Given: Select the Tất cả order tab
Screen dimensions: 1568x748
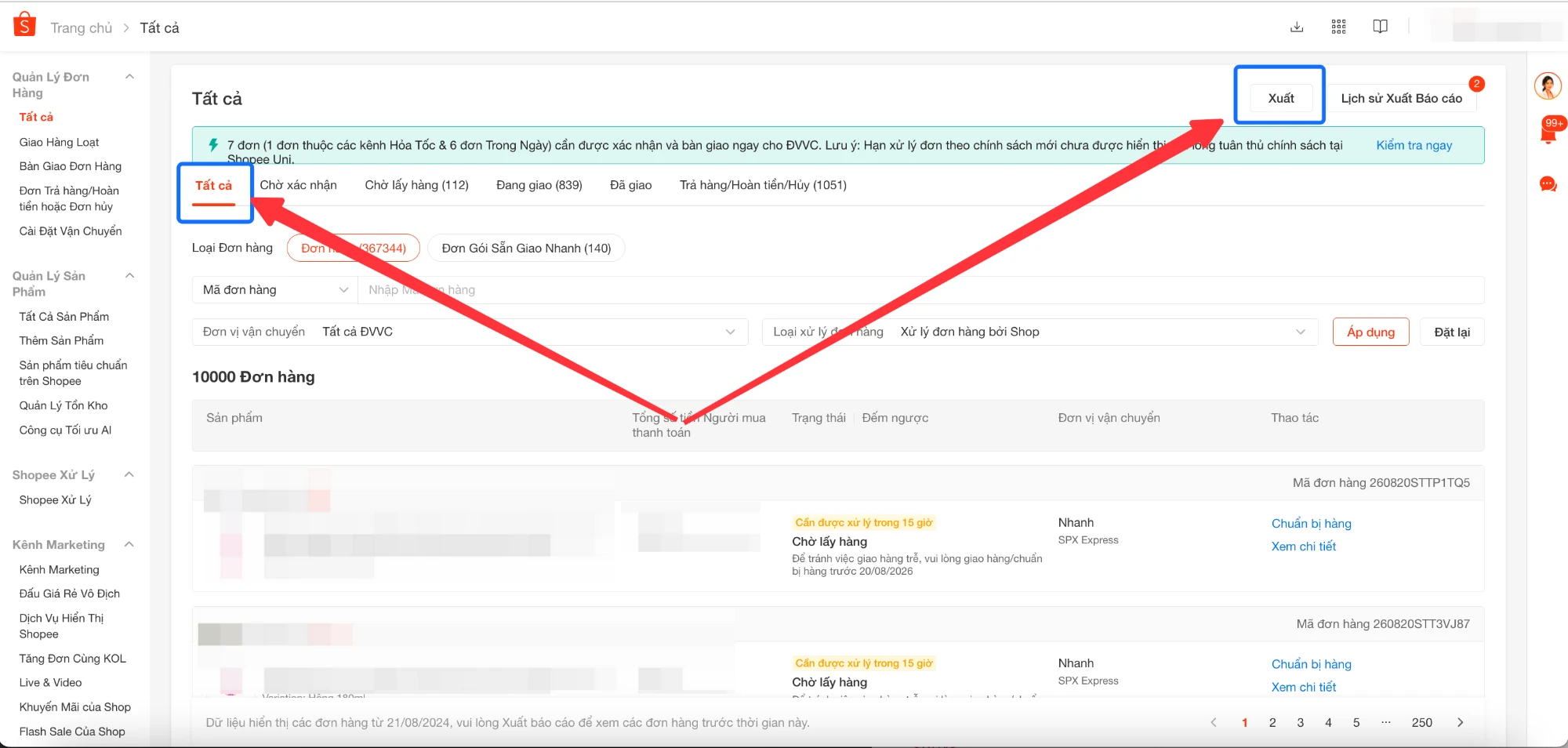Looking at the screenshot, I should click(x=214, y=186).
